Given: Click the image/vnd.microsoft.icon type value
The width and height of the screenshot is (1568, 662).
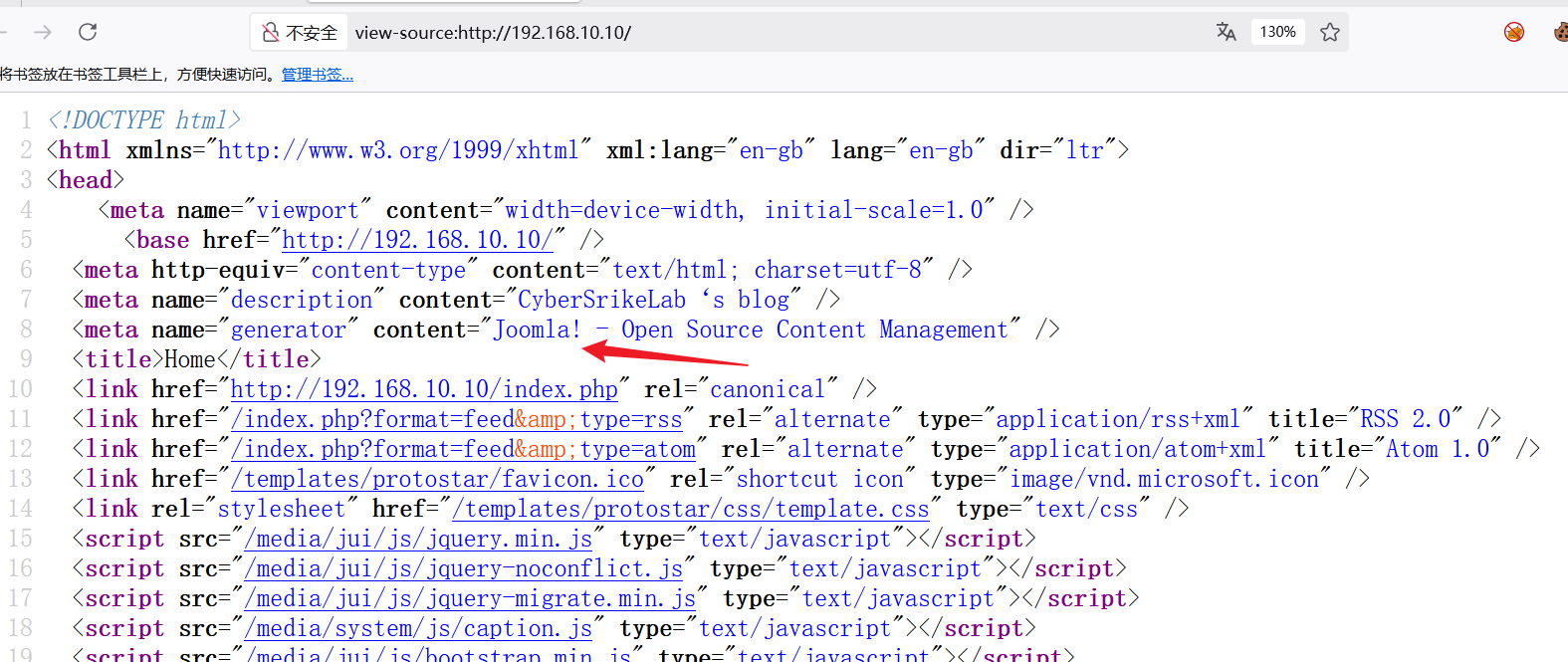Looking at the screenshot, I should 1165,479.
